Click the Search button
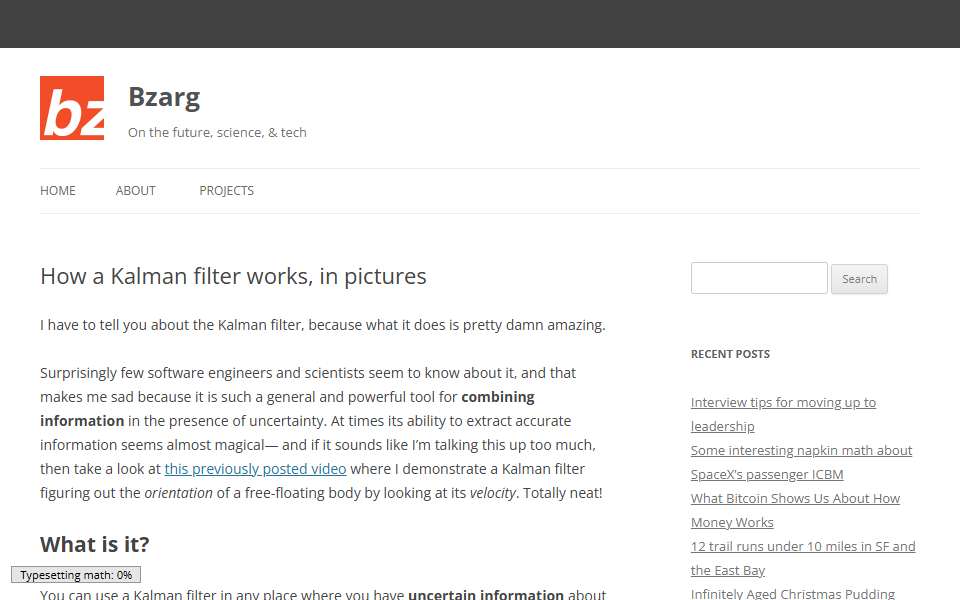Viewport: 960px width, 600px height. point(859,279)
